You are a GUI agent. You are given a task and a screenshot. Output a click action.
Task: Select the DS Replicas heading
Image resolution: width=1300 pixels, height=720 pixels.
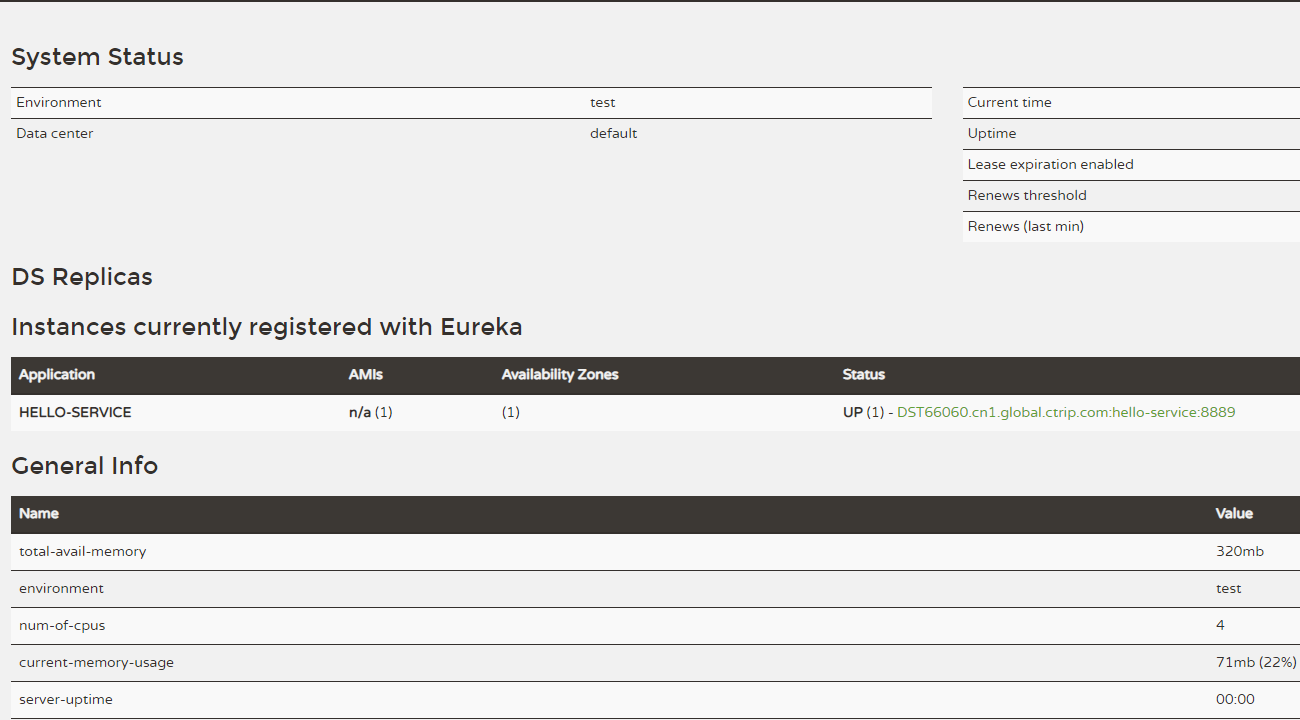(82, 277)
